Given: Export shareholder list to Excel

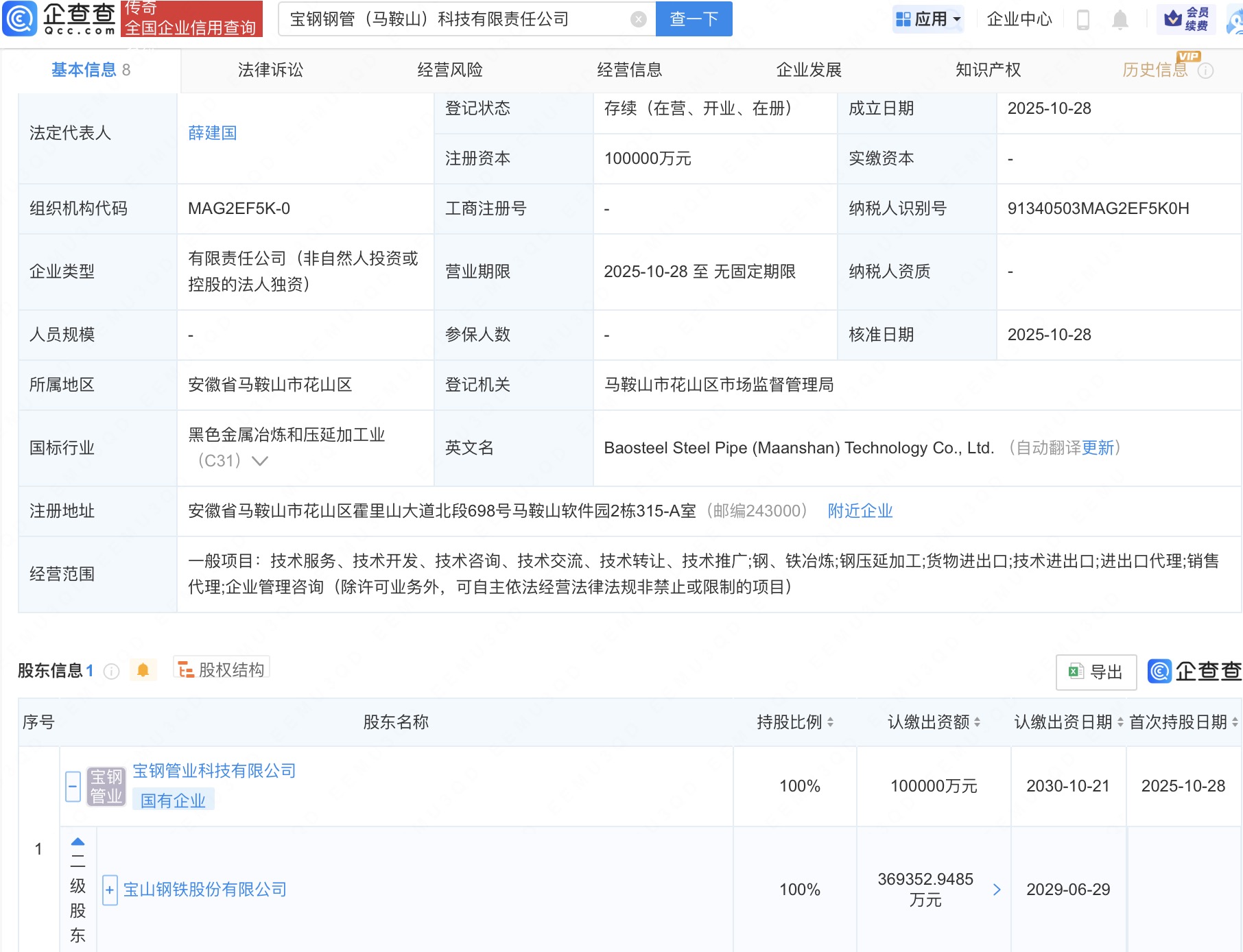Looking at the screenshot, I should tap(1096, 672).
